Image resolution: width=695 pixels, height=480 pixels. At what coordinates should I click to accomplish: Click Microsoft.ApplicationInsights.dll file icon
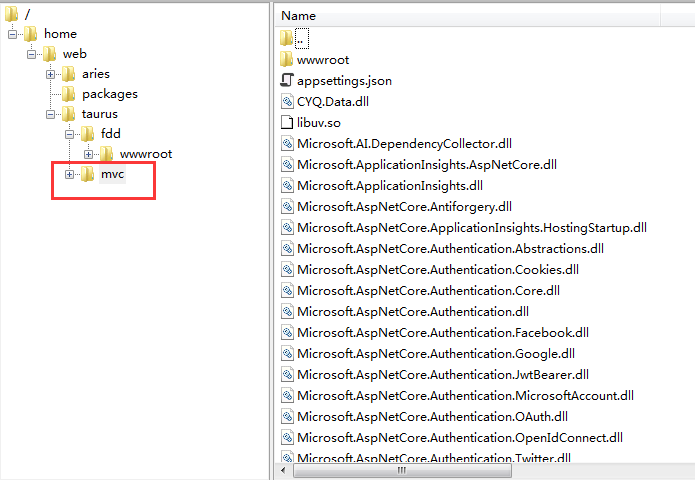pyautogui.click(x=287, y=185)
